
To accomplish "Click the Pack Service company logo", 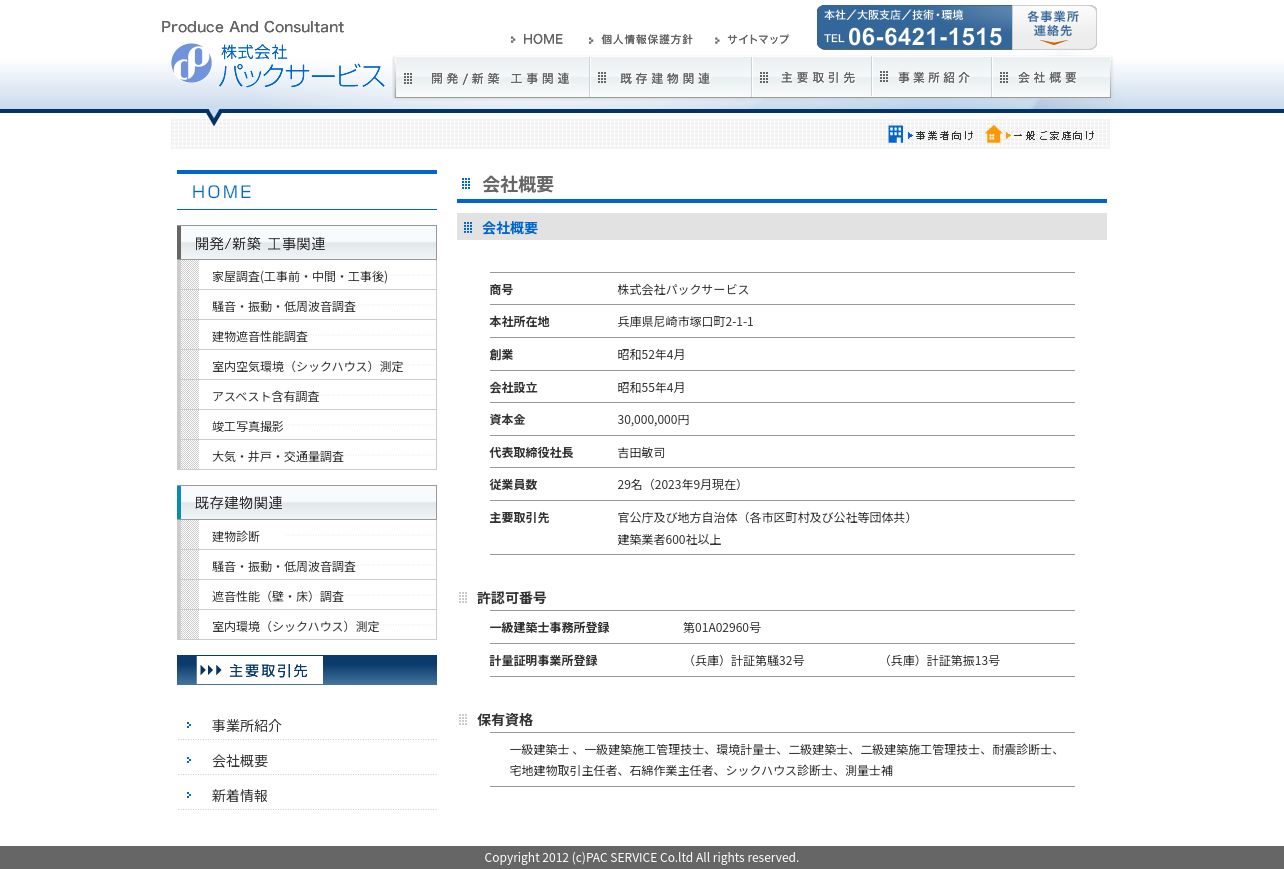I will [x=277, y=64].
